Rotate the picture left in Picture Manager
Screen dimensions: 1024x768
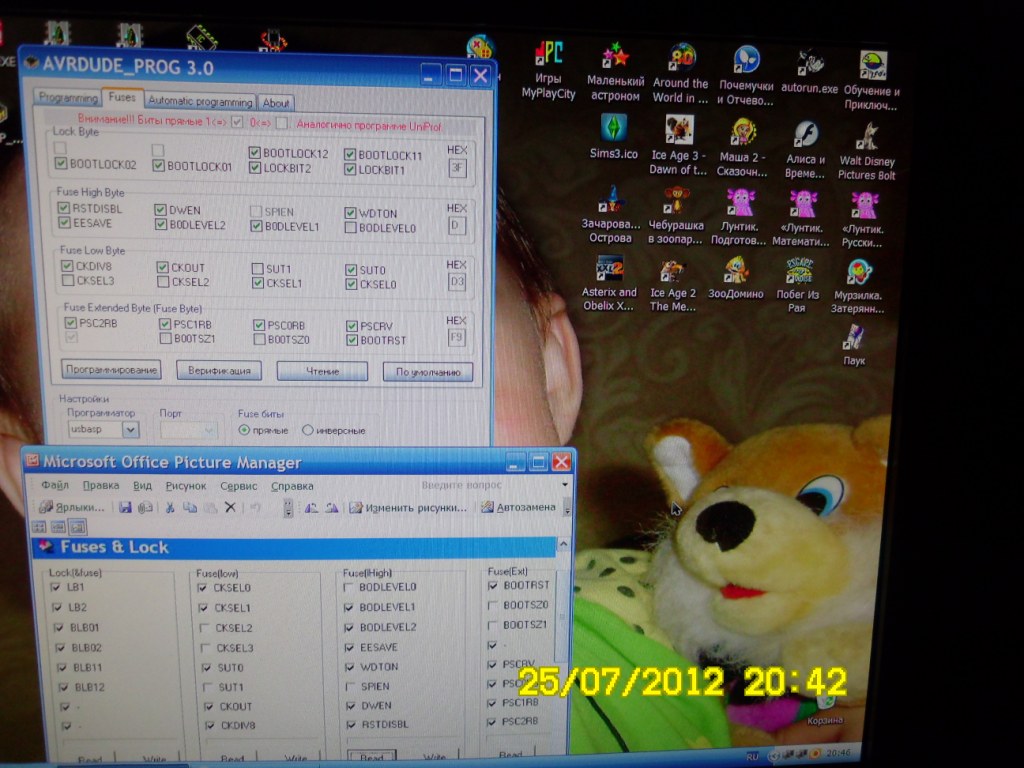[311, 507]
